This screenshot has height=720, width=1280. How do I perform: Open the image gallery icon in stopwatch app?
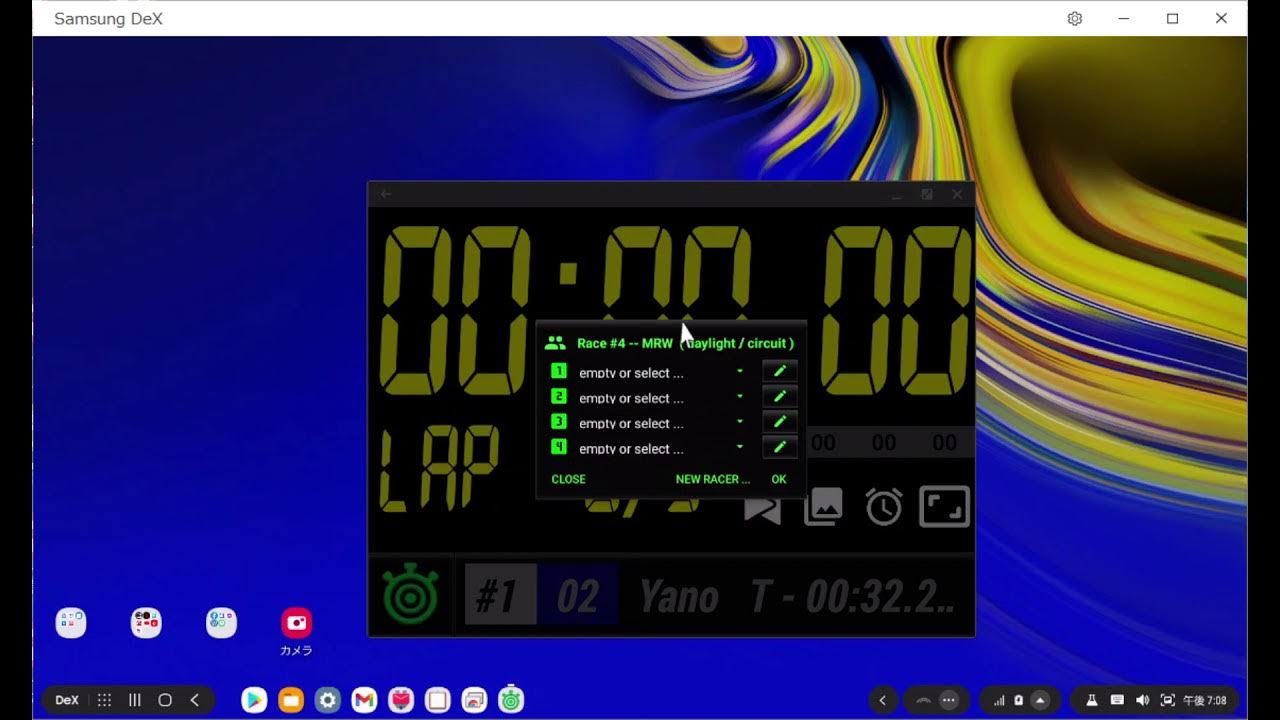click(x=823, y=507)
